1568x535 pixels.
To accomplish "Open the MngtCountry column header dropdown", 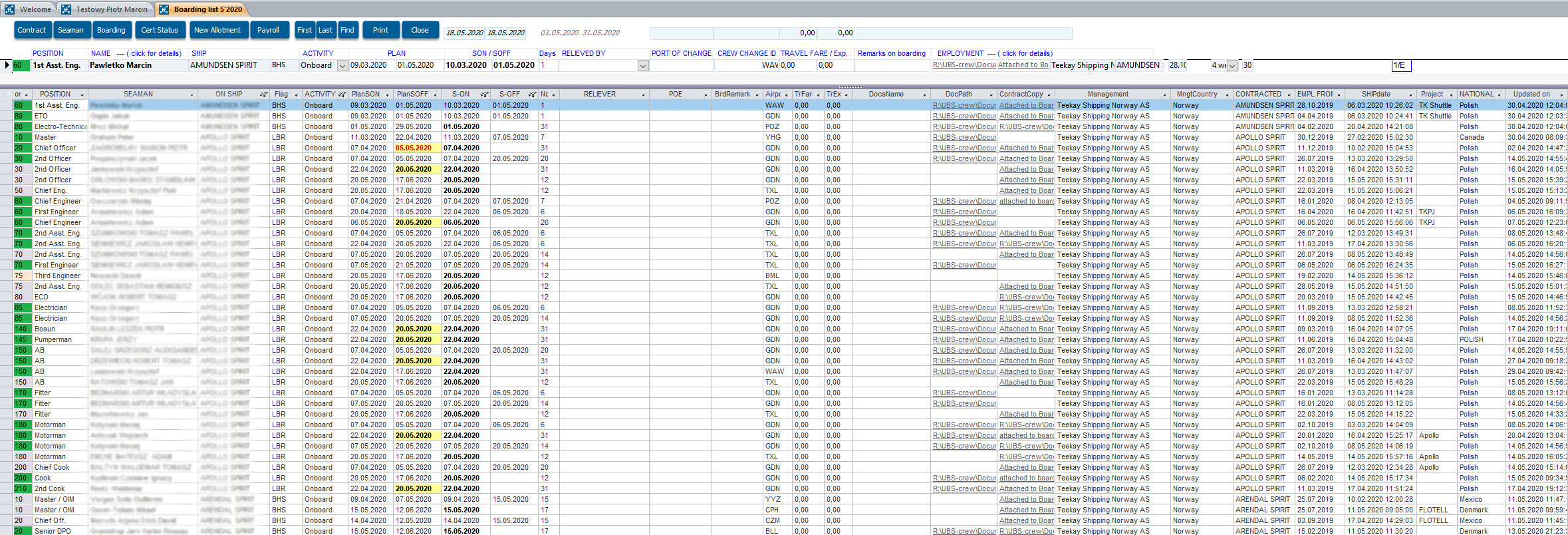I will click(1227, 94).
